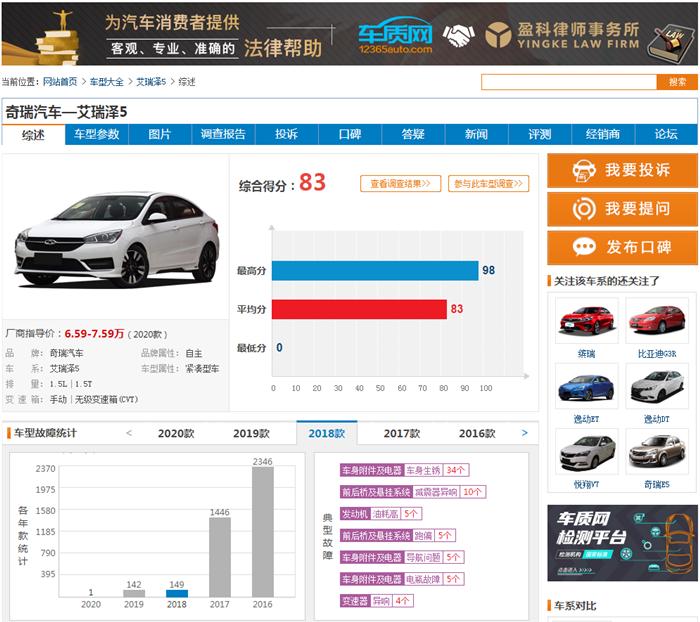Click the 车身生锈 34个 fault tag
The width and height of the screenshot is (700, 622).
coord(404,470)
